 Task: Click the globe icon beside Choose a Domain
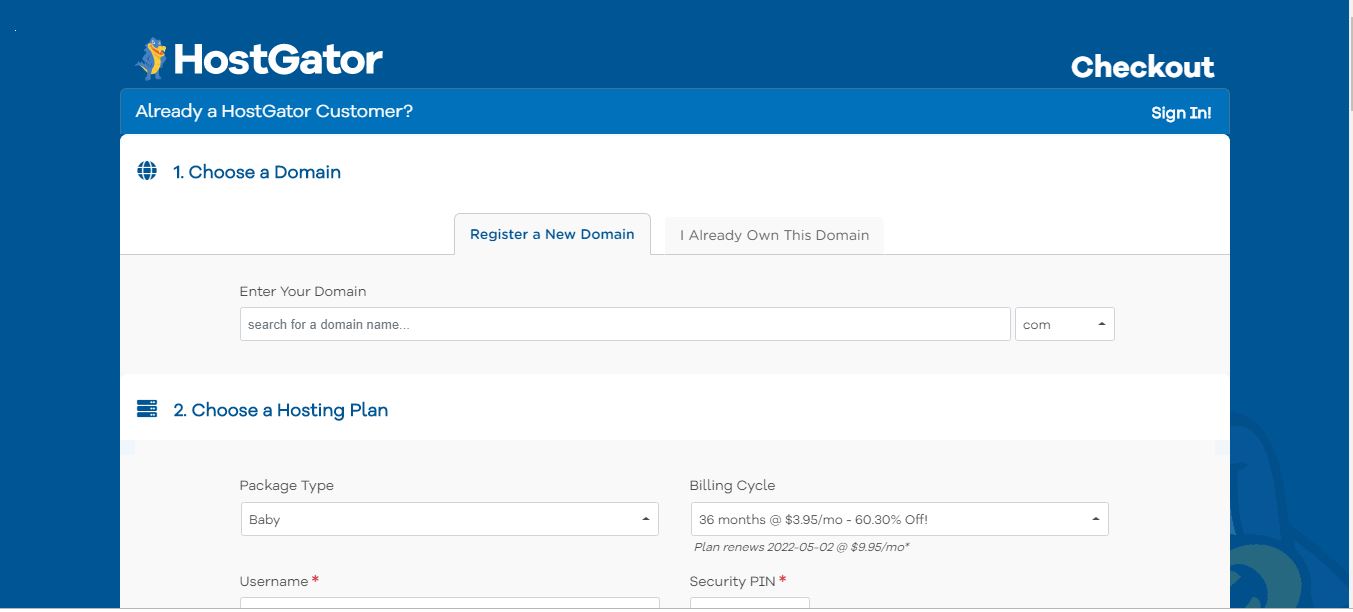[x=147, y=171]
